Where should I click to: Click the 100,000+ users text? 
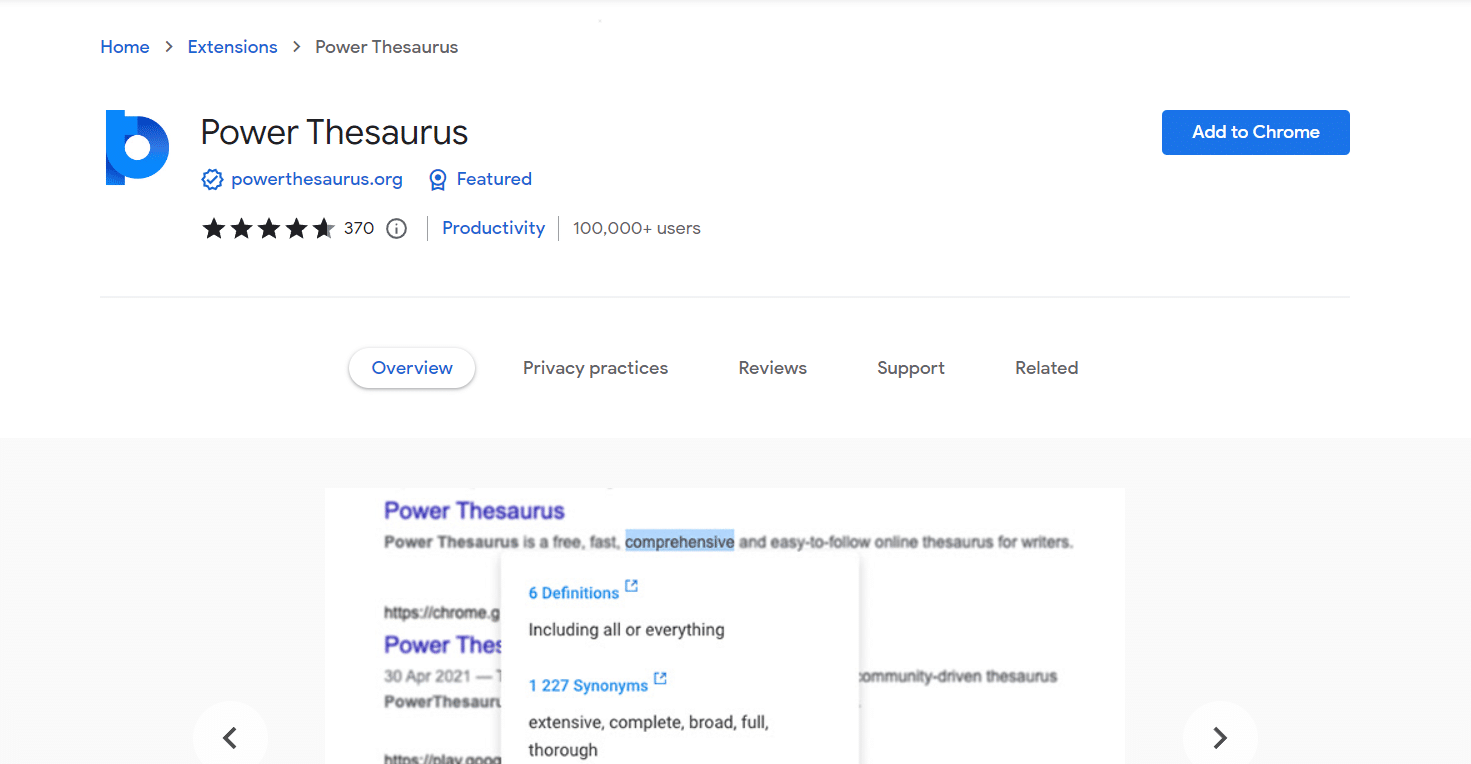[x=637, y=229]
